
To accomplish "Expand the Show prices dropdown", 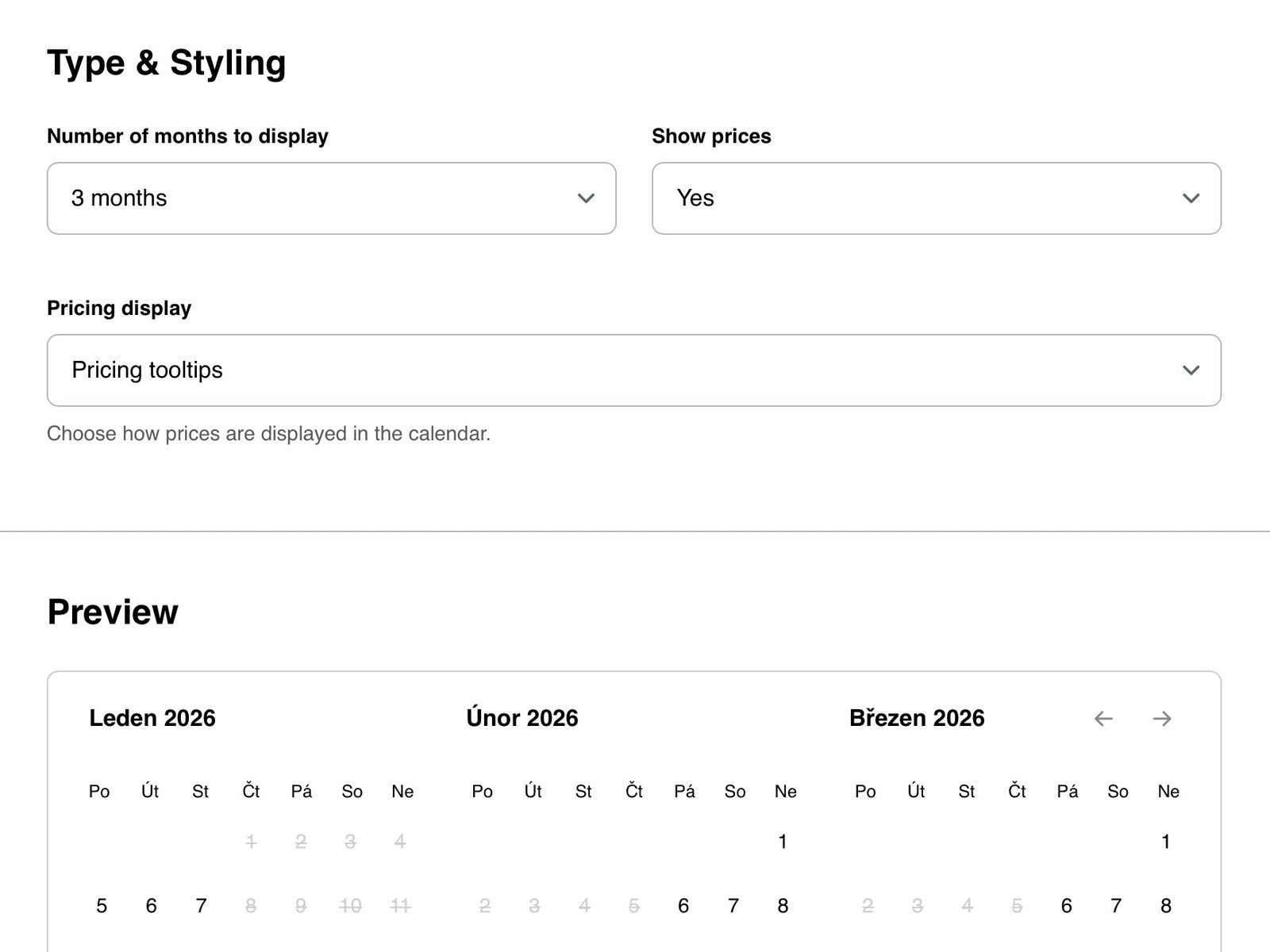I will [x=936, y=198].
